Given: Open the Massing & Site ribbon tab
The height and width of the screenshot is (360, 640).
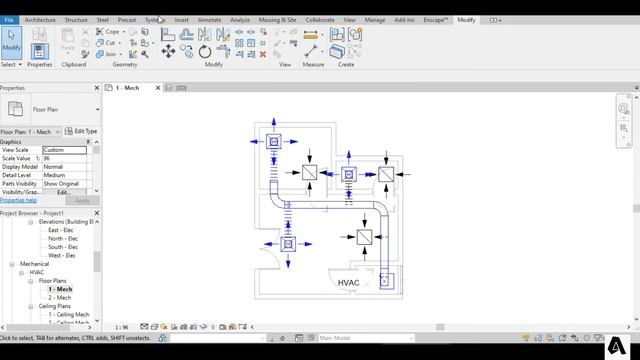Looking at the screenshot, I should click(278, 20).
